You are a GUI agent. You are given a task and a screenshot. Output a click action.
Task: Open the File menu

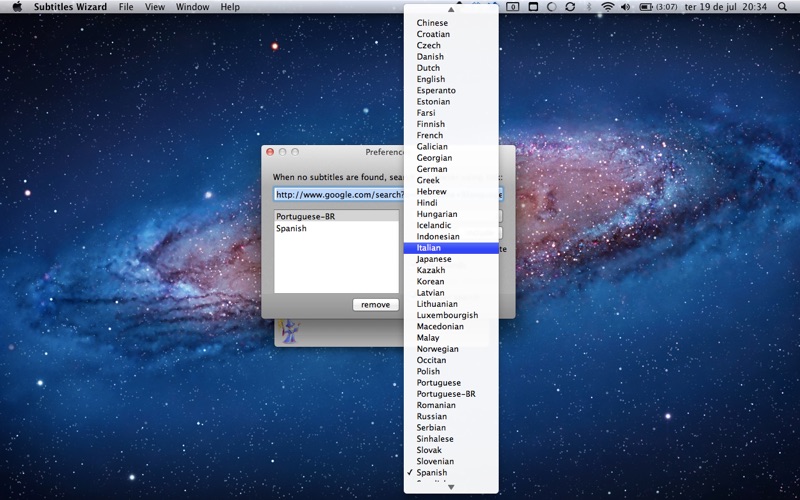126,7
